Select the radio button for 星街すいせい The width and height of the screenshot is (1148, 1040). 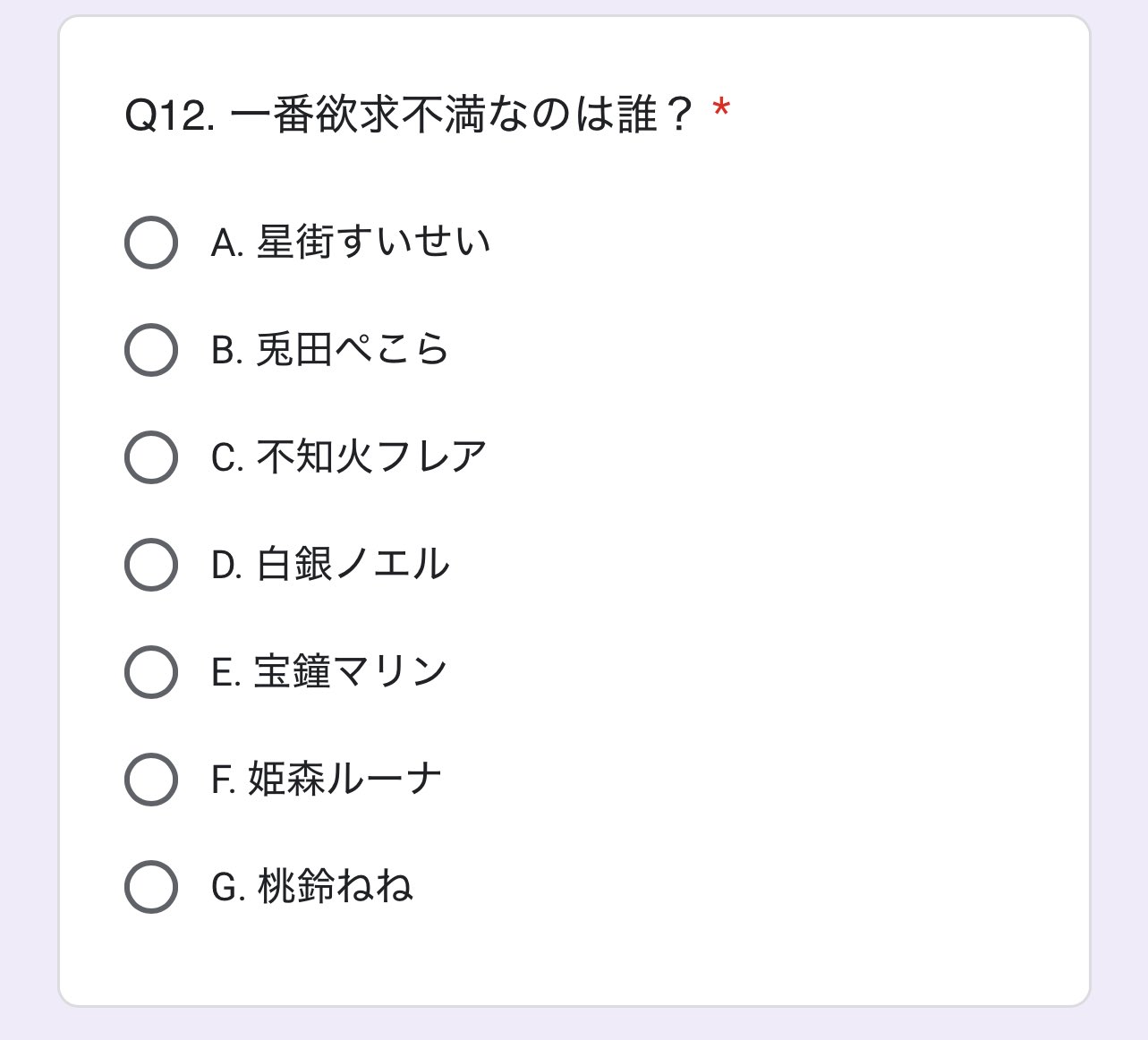click(150, 243)
